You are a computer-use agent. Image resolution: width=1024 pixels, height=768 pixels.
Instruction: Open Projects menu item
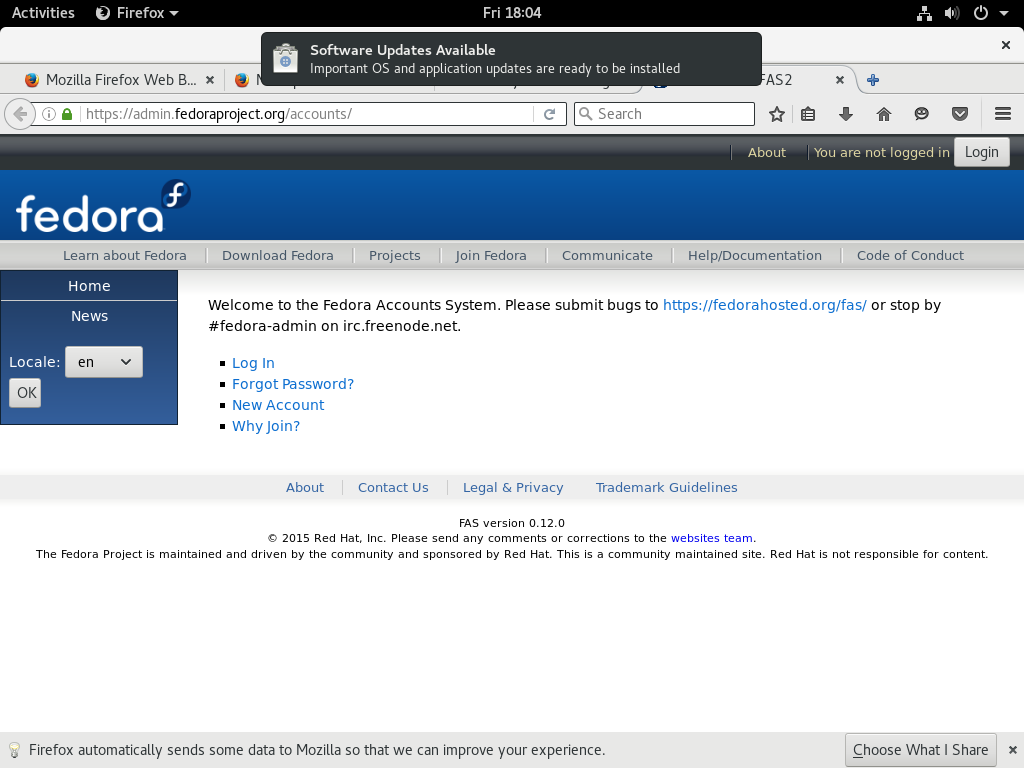(x=394, y=255)
